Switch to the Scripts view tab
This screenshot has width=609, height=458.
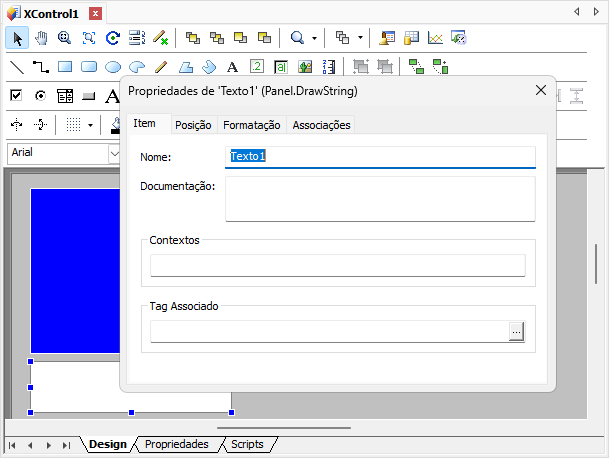tap(247, 444)
